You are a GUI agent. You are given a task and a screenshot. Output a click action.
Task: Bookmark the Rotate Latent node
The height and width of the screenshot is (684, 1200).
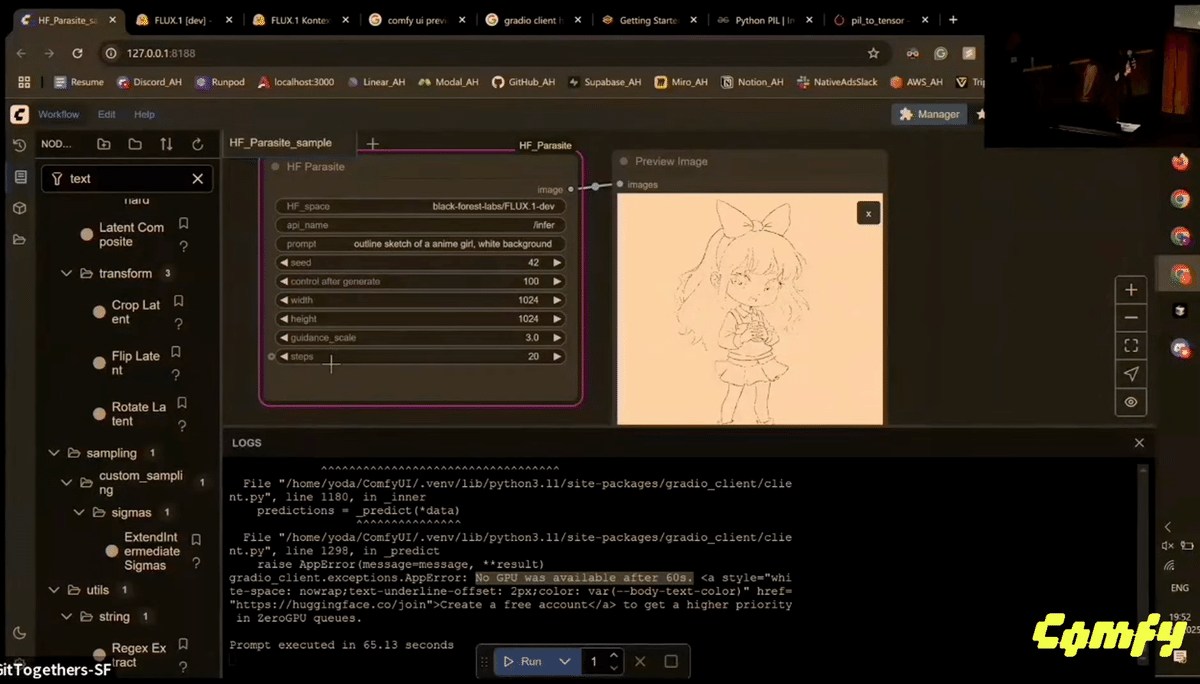coord(182,403)
